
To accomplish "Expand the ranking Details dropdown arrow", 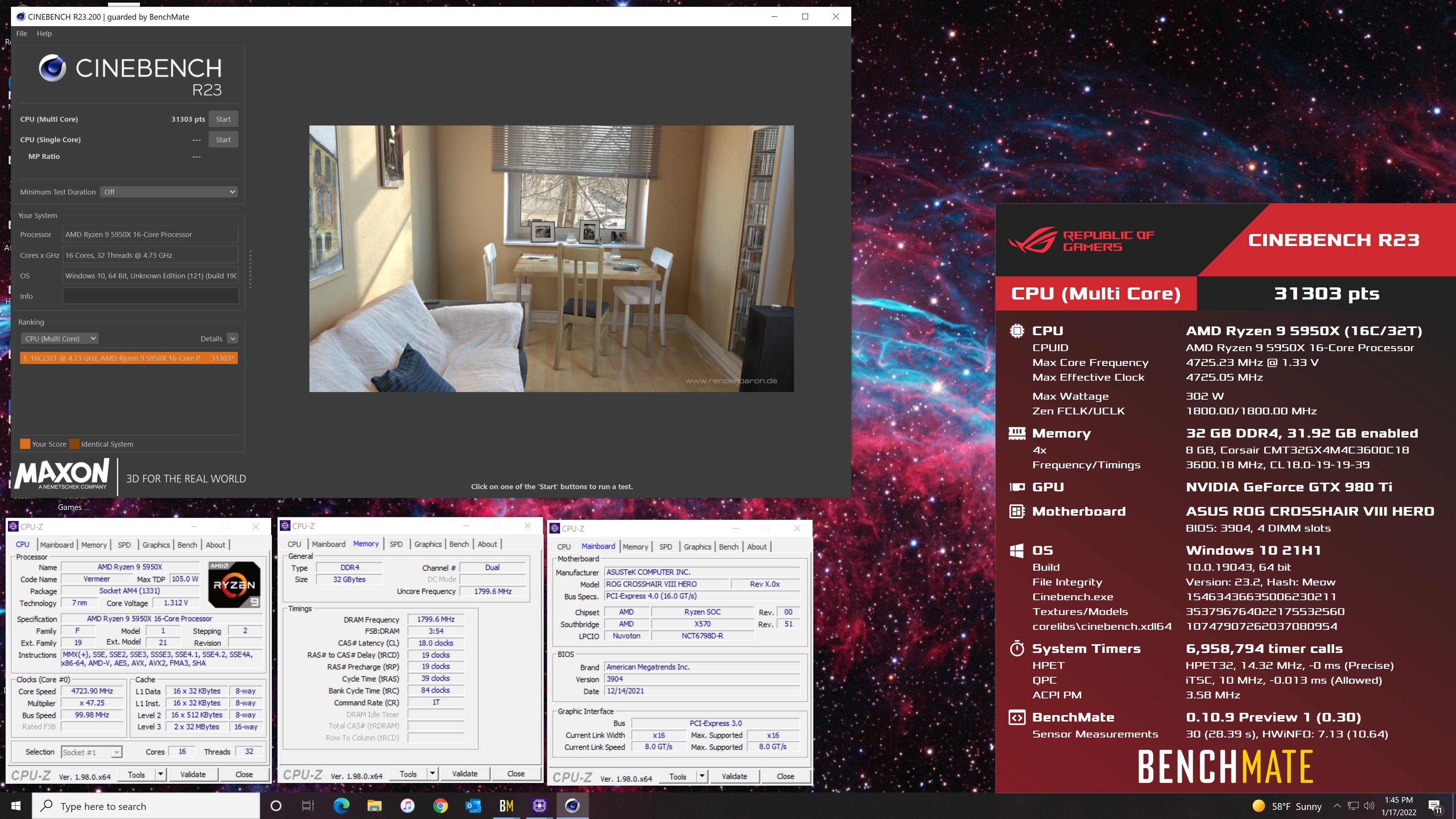I will click(233, 339).
